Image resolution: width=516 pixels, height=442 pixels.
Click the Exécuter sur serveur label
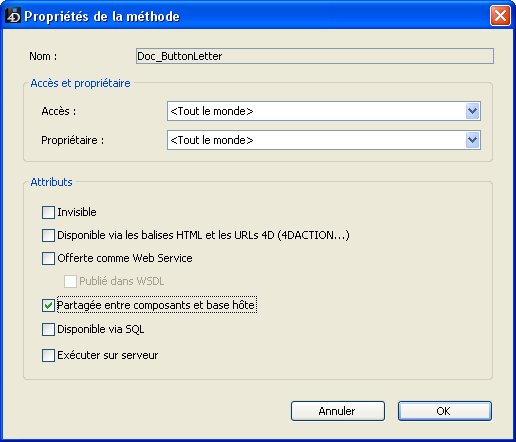point(108,355)
